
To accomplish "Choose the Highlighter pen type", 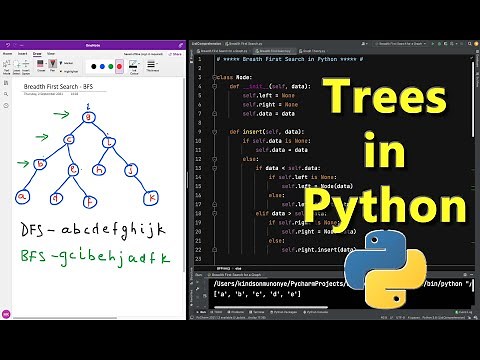I will tap(69, 71).
